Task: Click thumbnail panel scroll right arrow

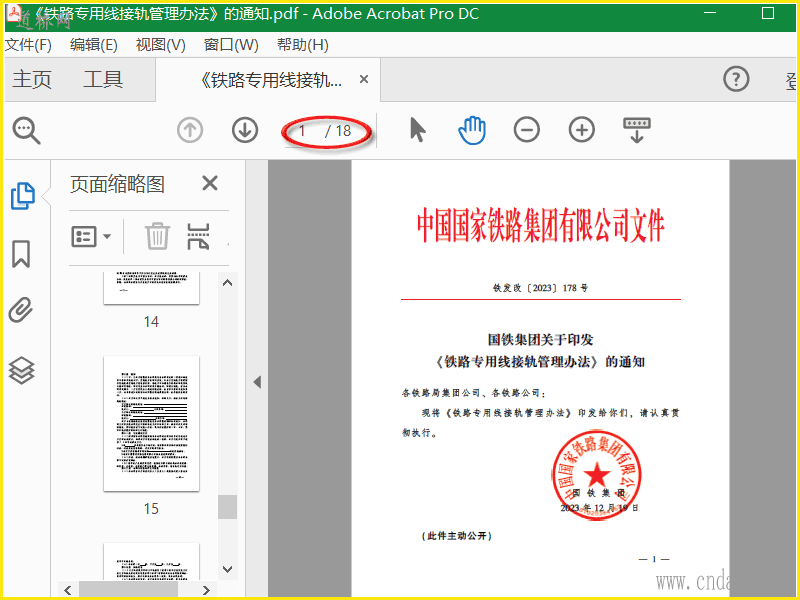Action: [x=206, y=590]
